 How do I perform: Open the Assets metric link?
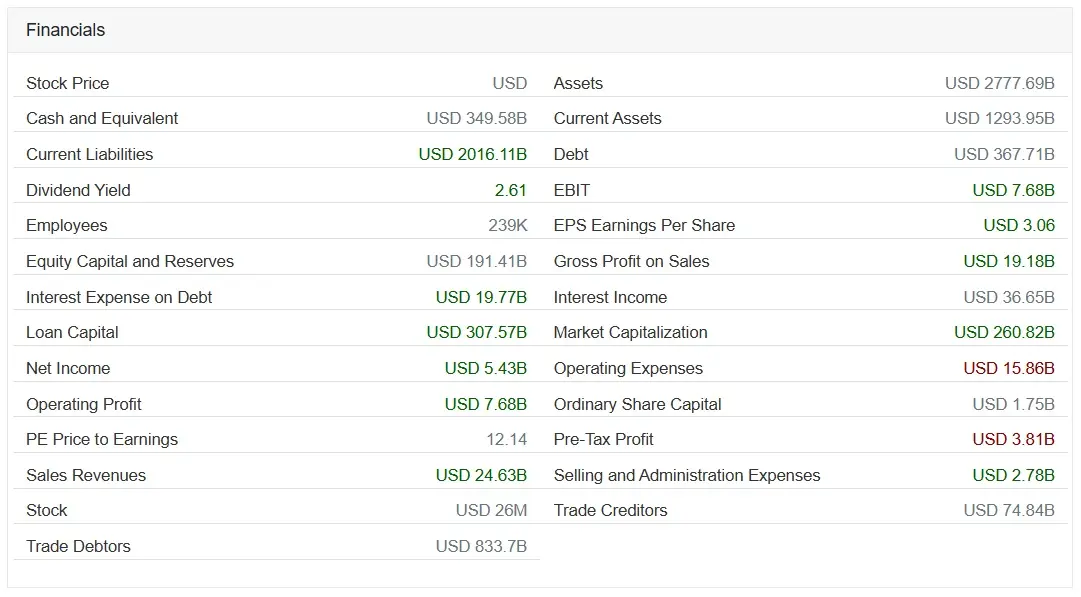(x=578, y=83)
